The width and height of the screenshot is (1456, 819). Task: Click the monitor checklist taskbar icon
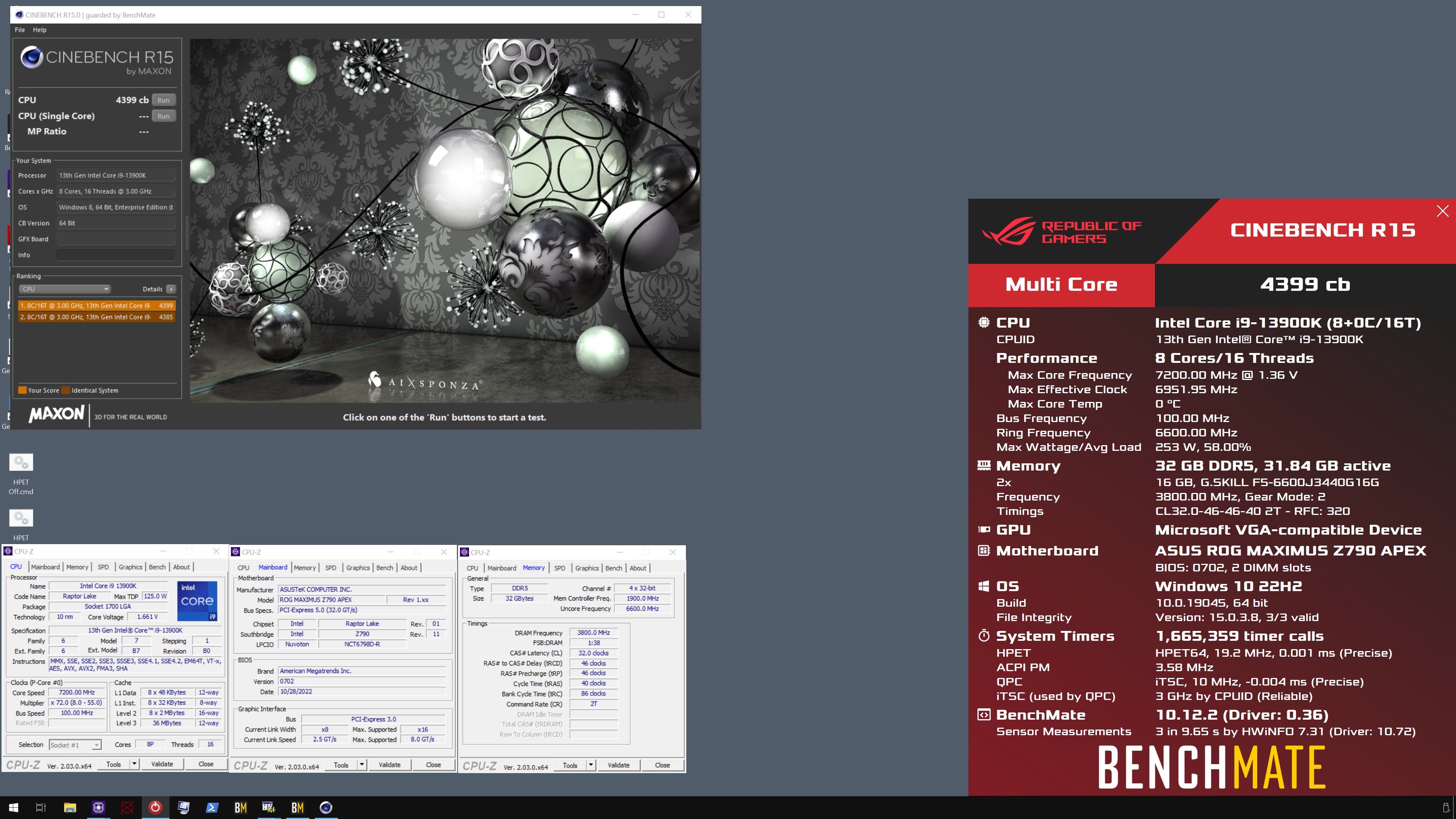[184, 807]
